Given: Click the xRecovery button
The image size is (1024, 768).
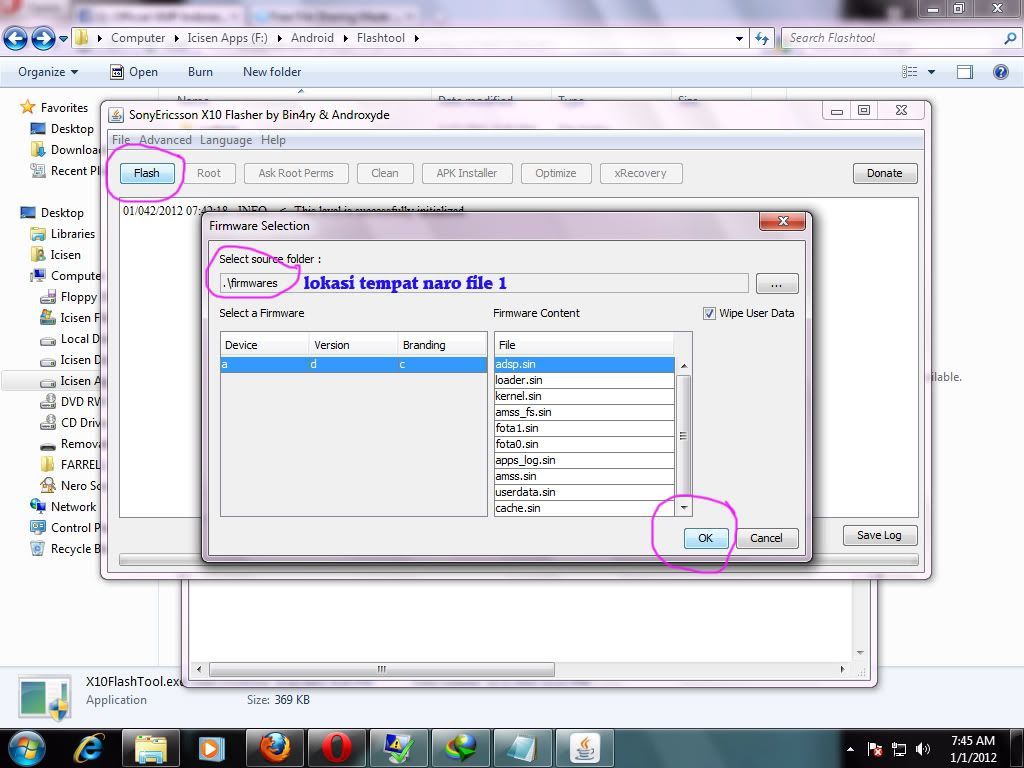Looking at the screenshot, I should 641,173.
